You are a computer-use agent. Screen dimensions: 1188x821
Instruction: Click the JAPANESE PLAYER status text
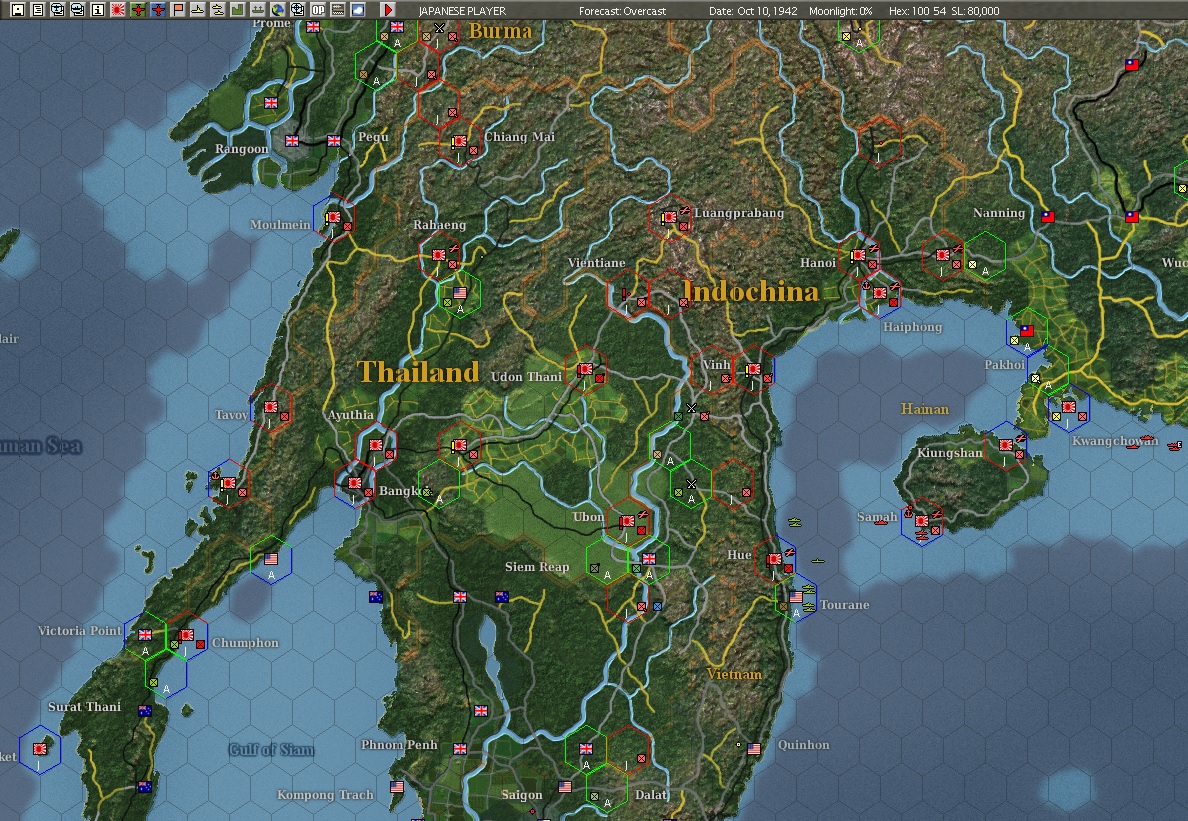click(462, 11)
